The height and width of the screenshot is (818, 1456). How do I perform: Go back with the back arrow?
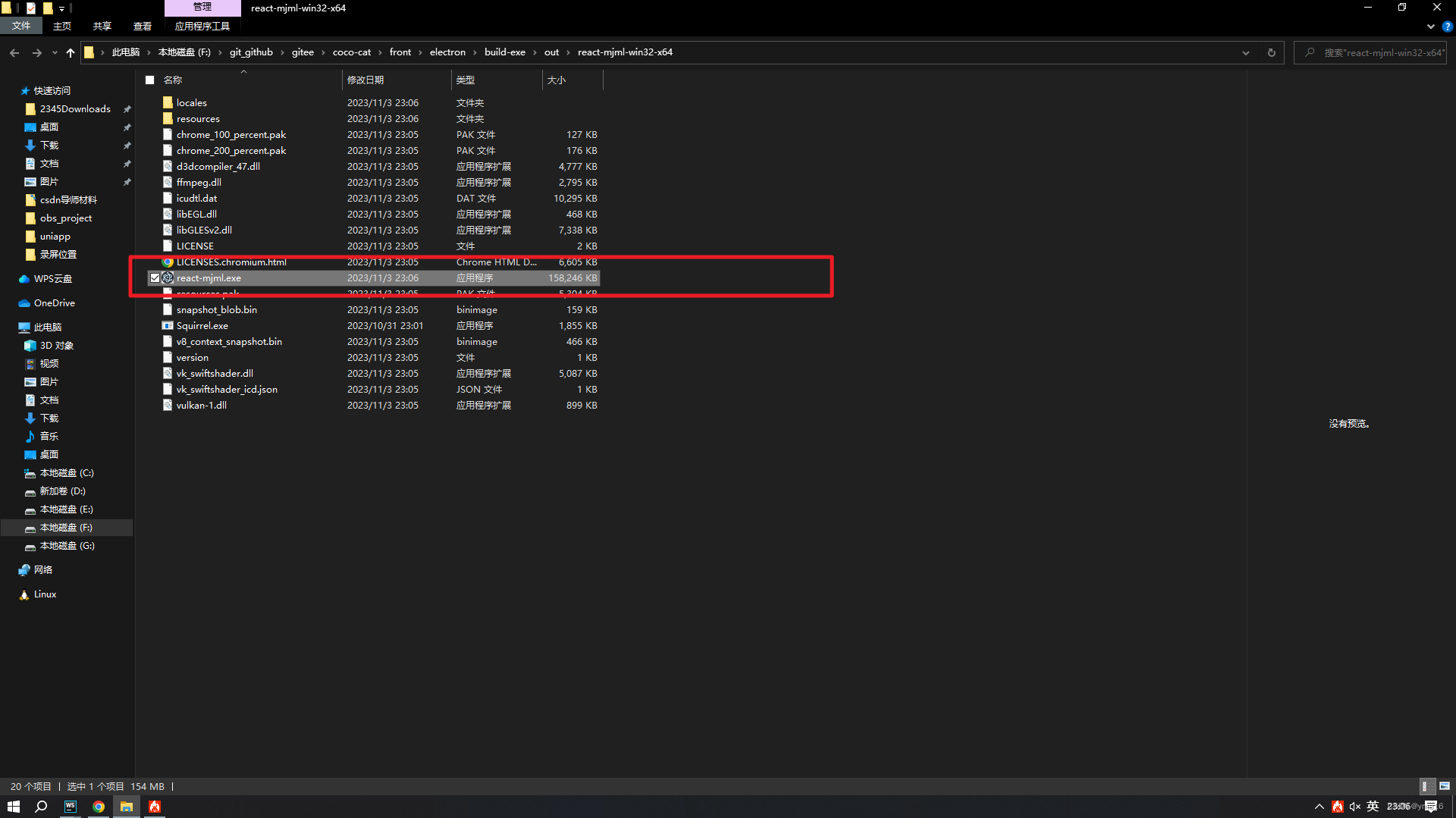click(x=14, y=52)
